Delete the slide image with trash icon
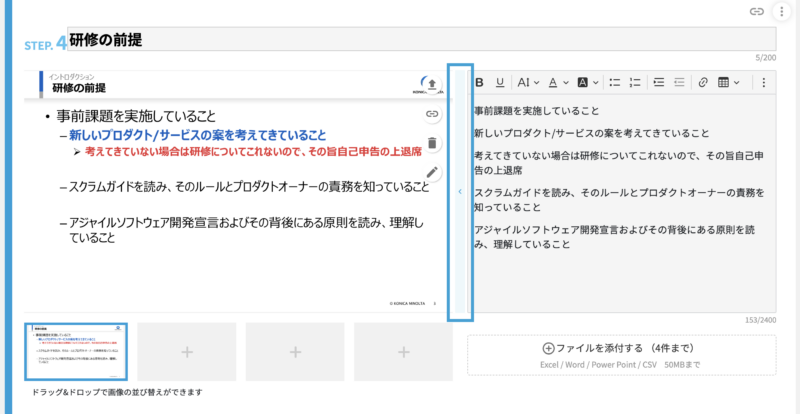The image size is (800, 414). coord(432,143)
